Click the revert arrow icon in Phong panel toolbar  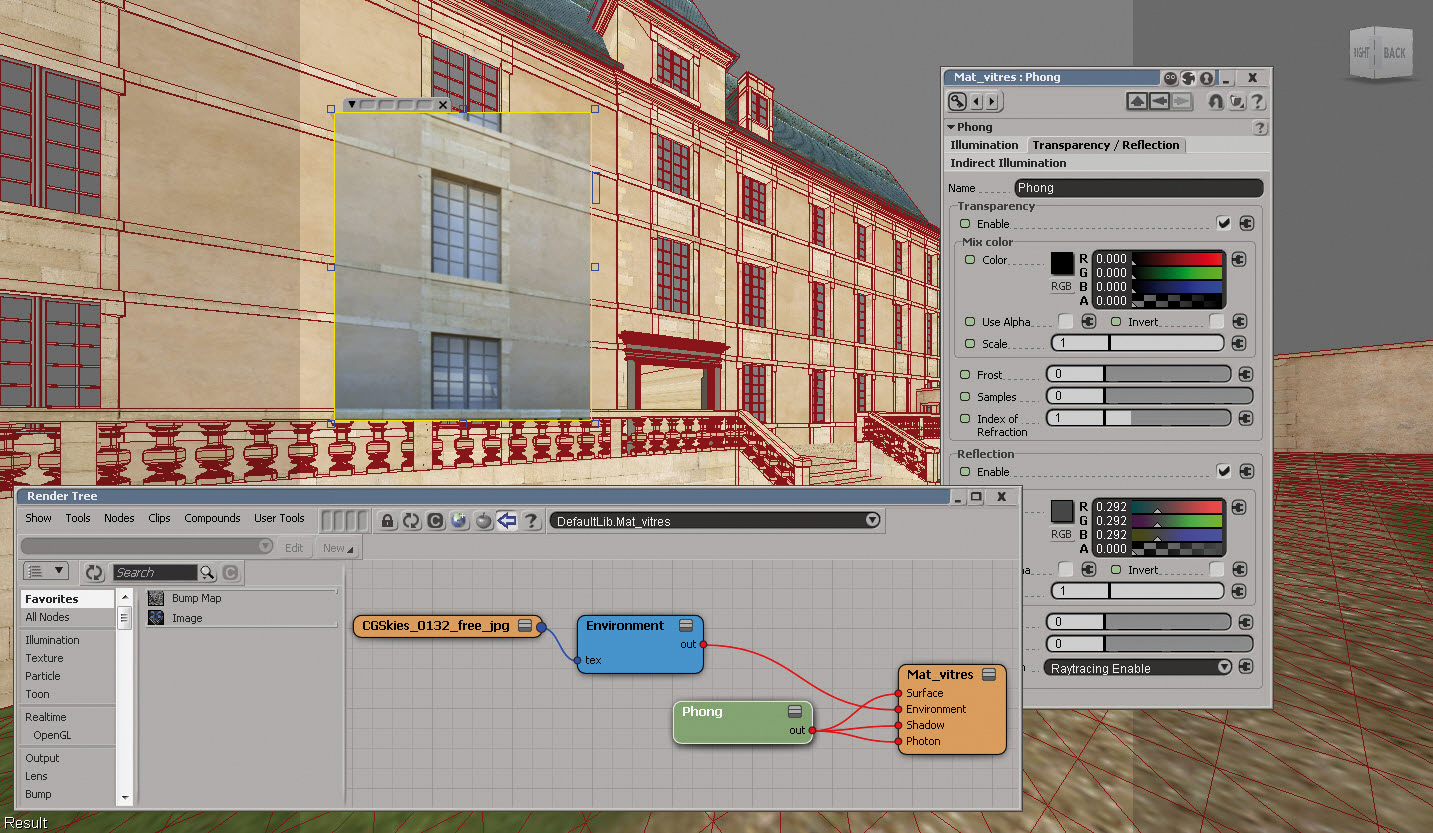(x=1216, y=101)
